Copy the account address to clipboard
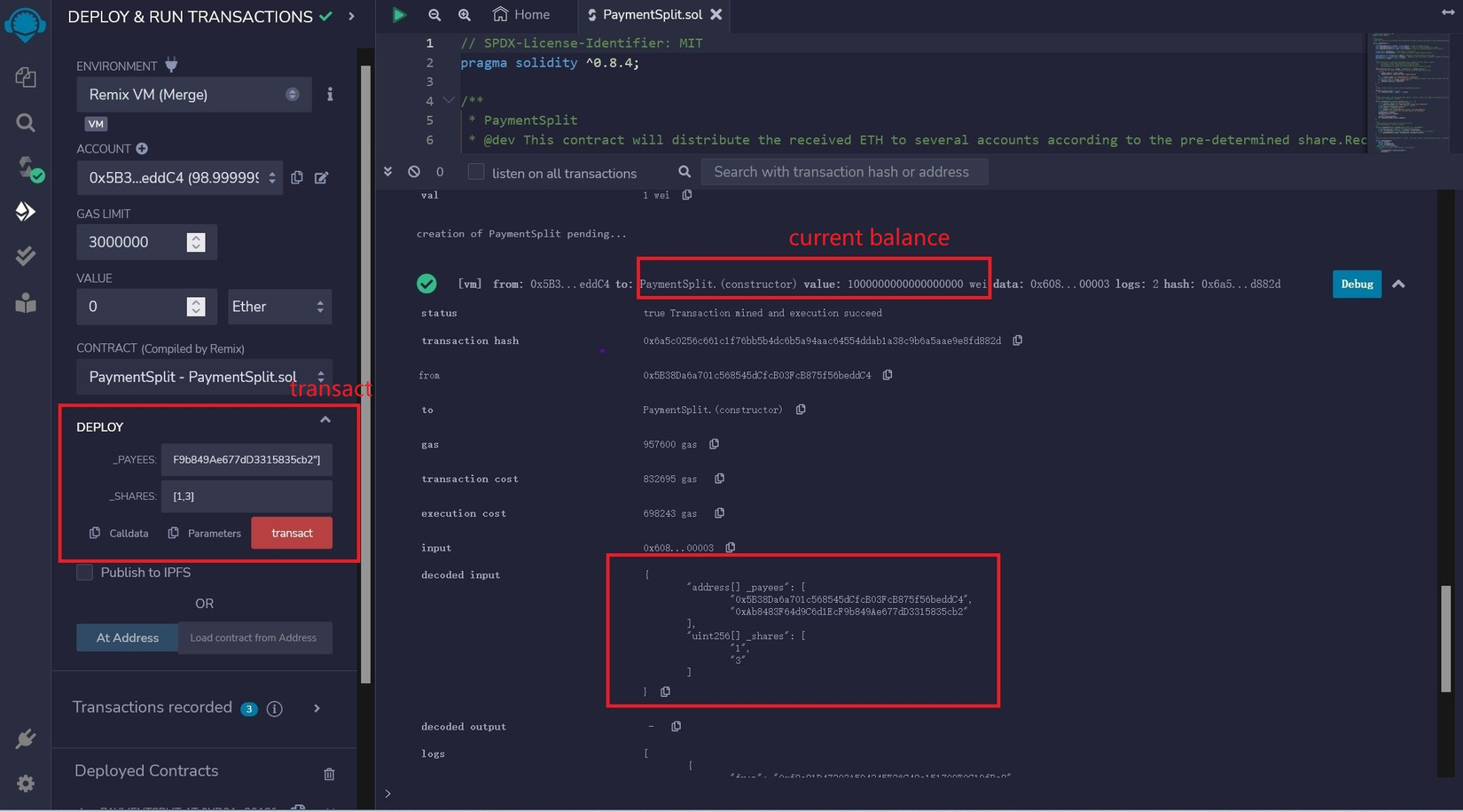 pos(297,177)
